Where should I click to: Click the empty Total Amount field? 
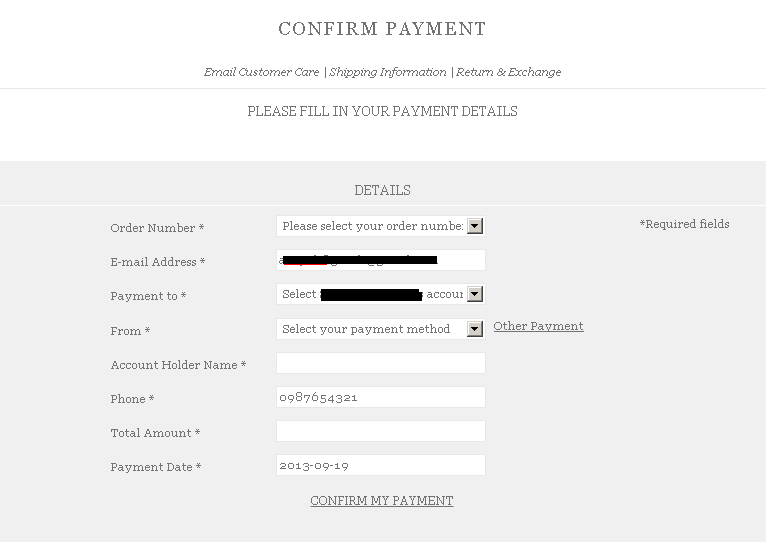pyautogui.click(x=380, y=431)
